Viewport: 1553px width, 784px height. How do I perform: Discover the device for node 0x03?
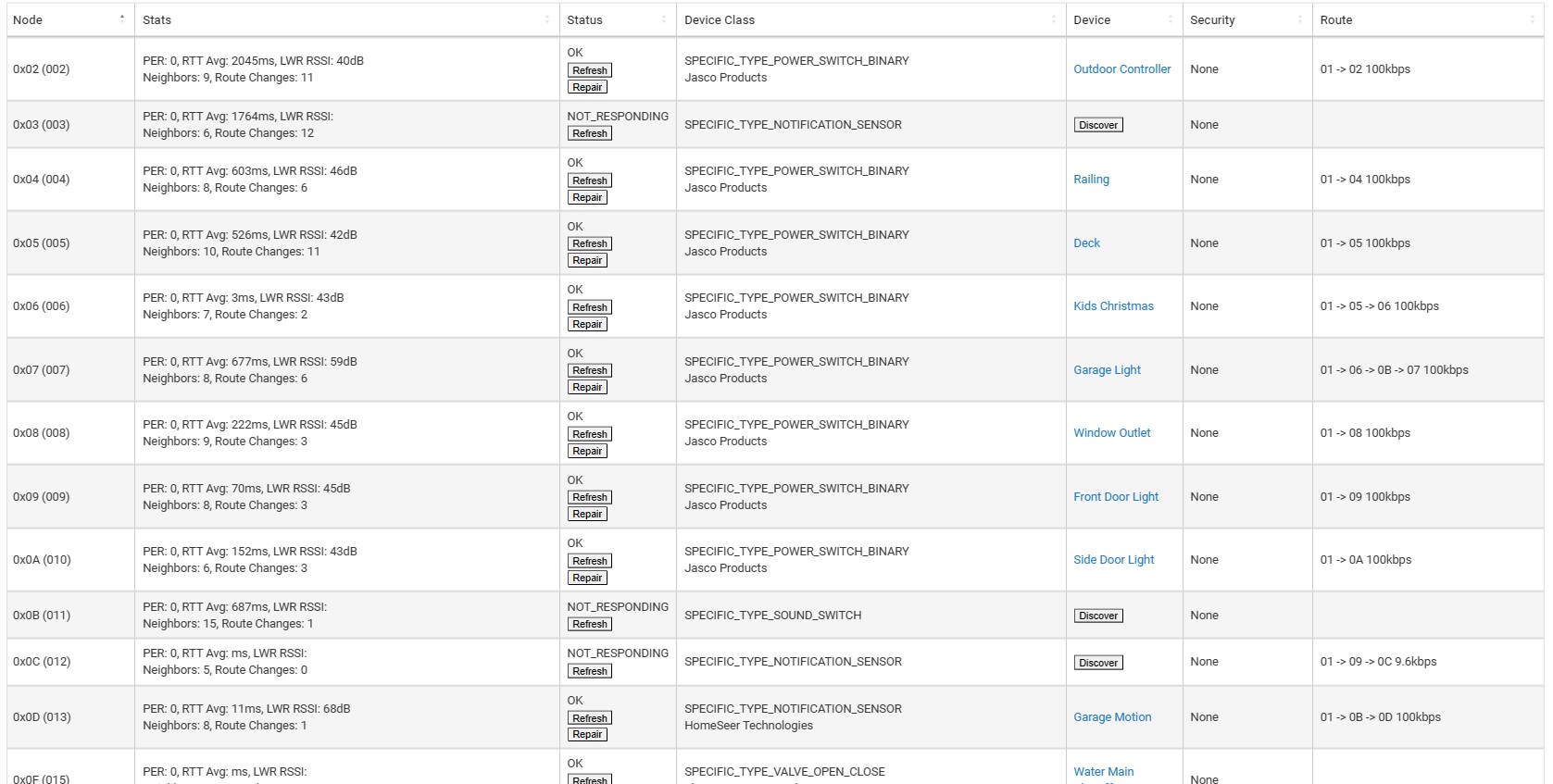tap(1097, 124)
